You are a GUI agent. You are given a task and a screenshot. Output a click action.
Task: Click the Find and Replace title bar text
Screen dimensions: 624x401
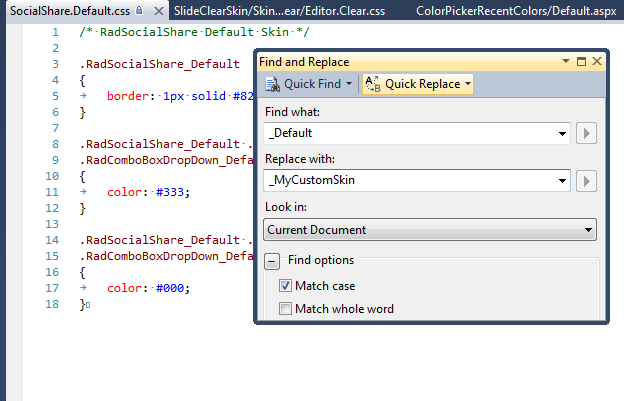[x=304, y=62]
